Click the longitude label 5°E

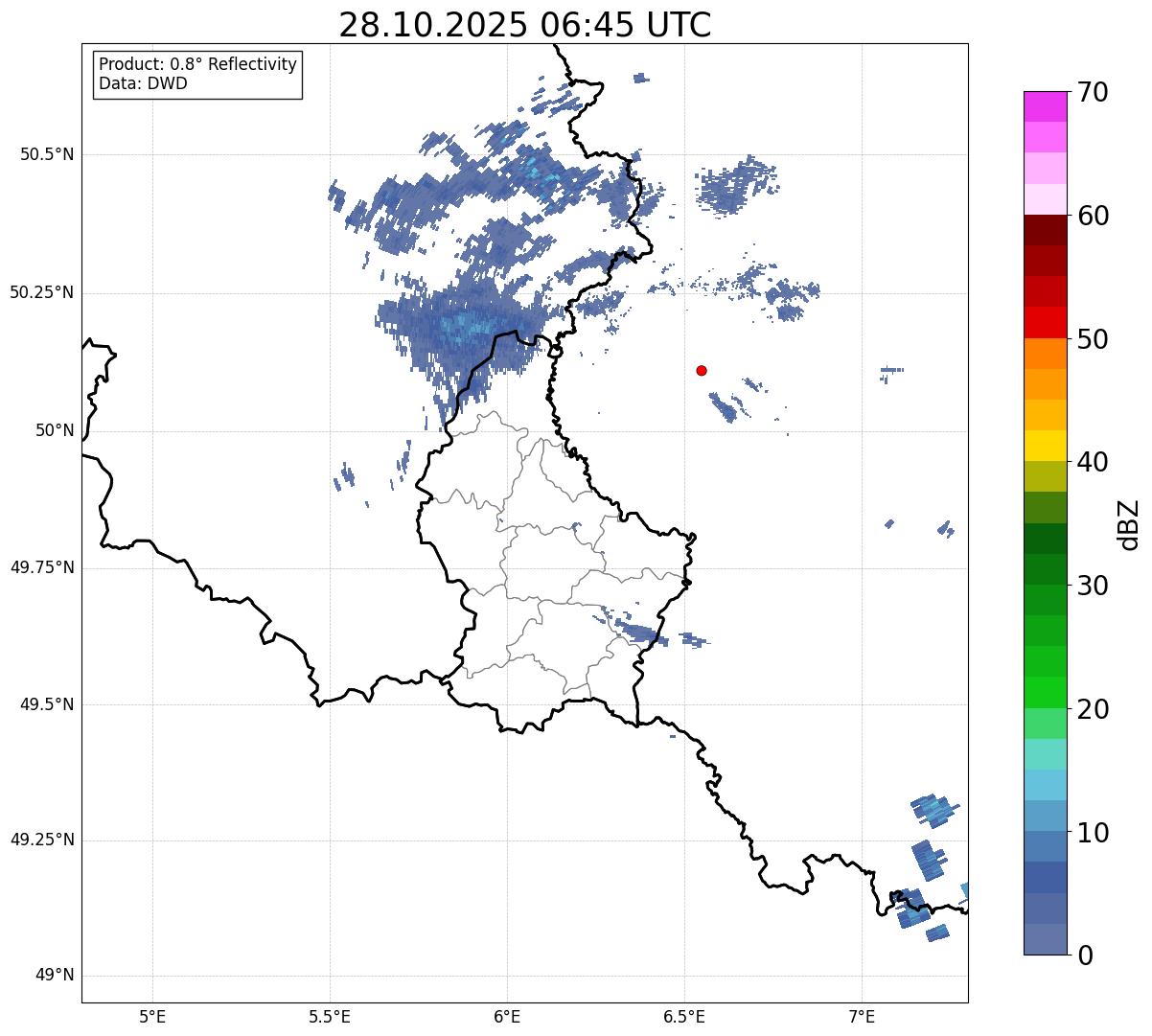(x=152, y=1016)
